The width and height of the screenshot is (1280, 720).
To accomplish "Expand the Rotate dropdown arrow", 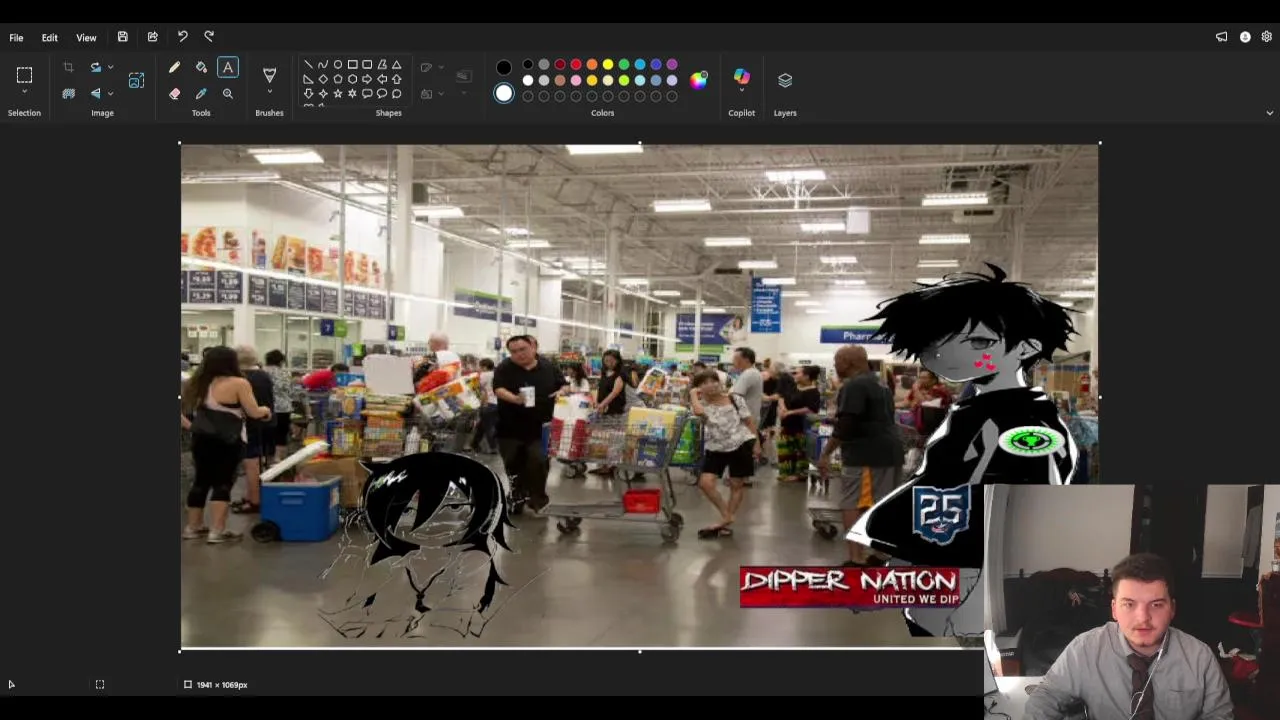I will click(110, 68).
